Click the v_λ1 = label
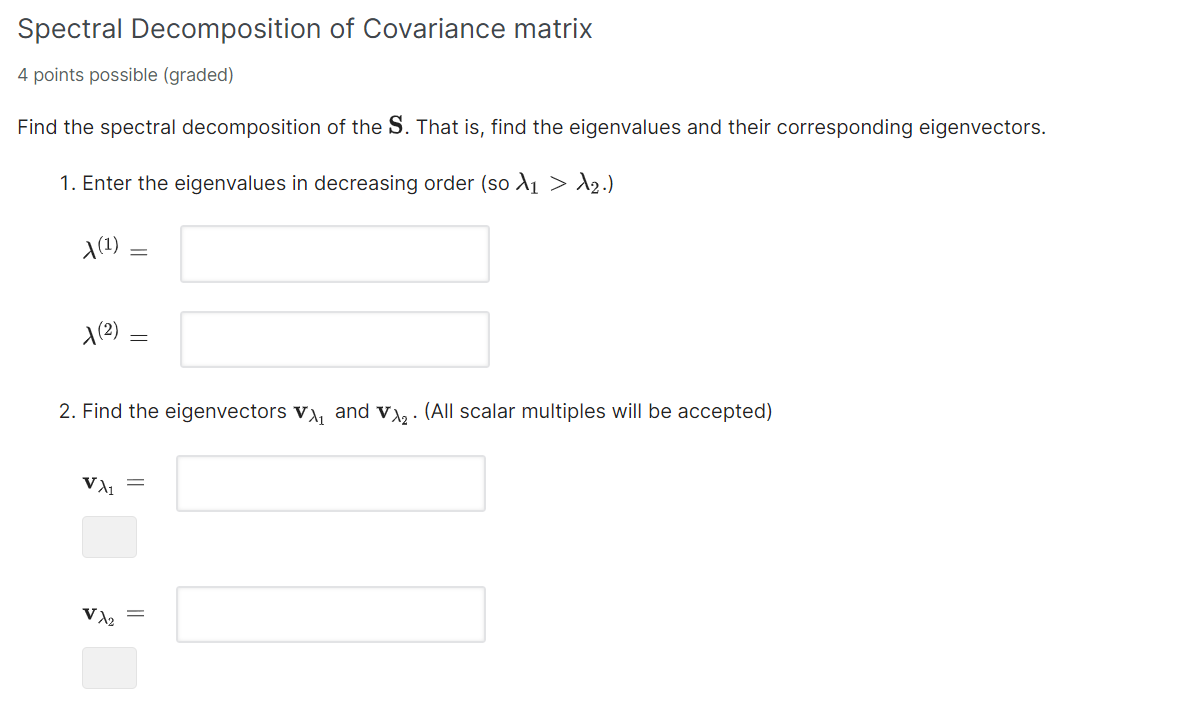The image size is (1197, 703). (x=112, y=482)
